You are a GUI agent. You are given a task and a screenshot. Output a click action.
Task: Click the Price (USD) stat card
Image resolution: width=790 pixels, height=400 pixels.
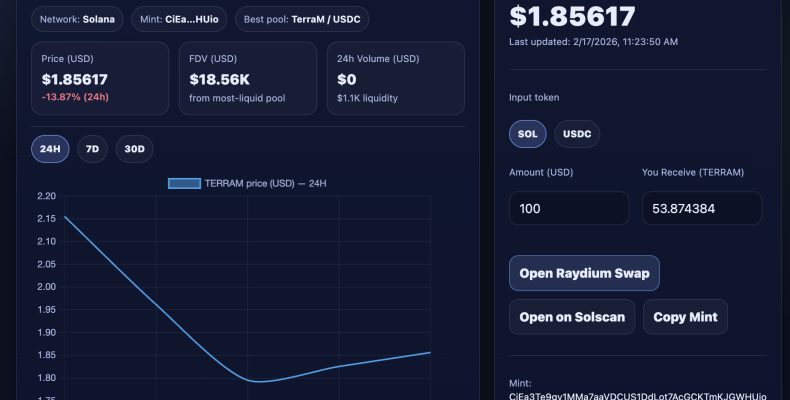click(100, 78)
